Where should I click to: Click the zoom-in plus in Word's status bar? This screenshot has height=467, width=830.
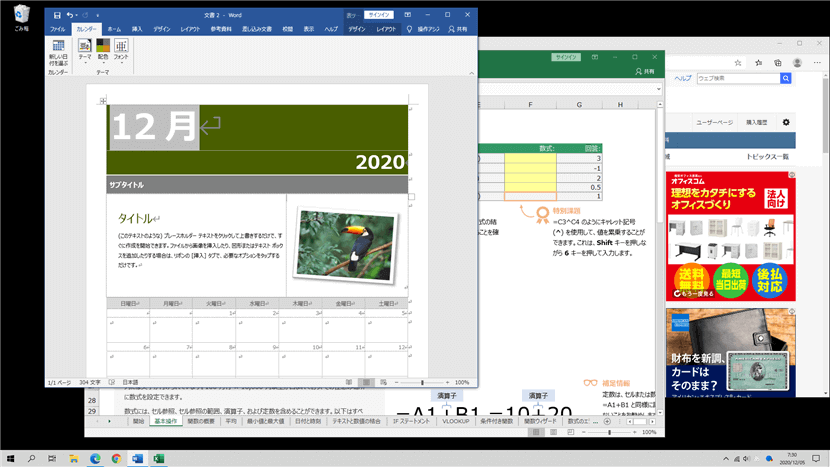447,382
